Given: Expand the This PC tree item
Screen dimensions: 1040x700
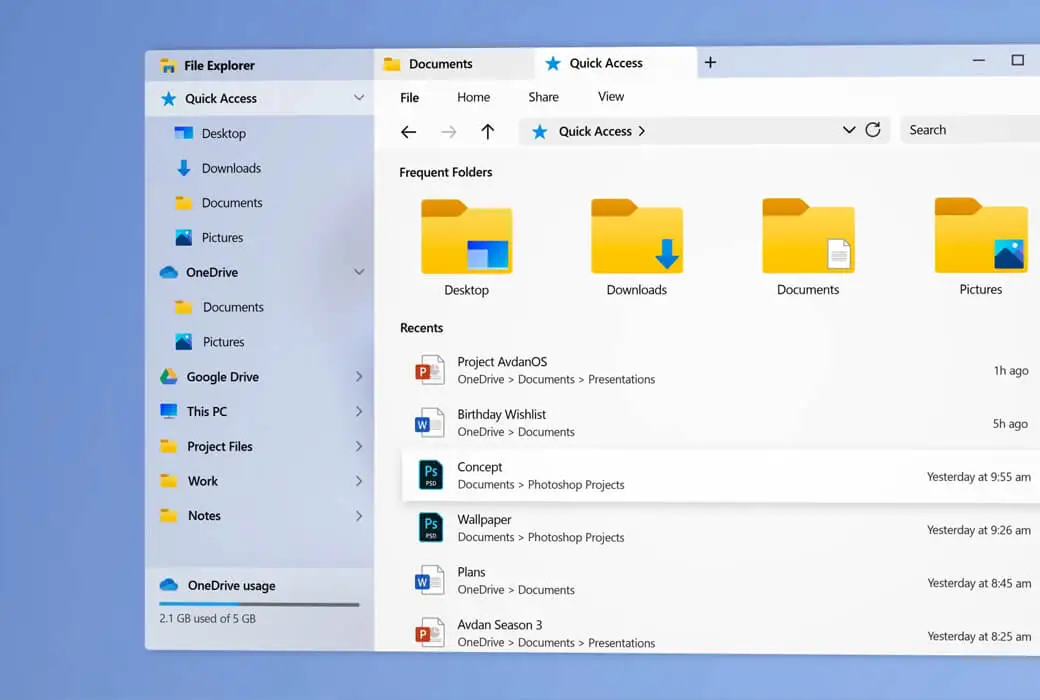Looking at the screenshot, I should coord(359,411).
